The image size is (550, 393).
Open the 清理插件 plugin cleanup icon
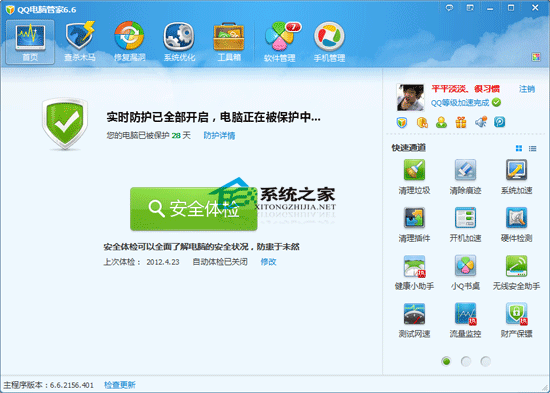click(x=414, y=218)
